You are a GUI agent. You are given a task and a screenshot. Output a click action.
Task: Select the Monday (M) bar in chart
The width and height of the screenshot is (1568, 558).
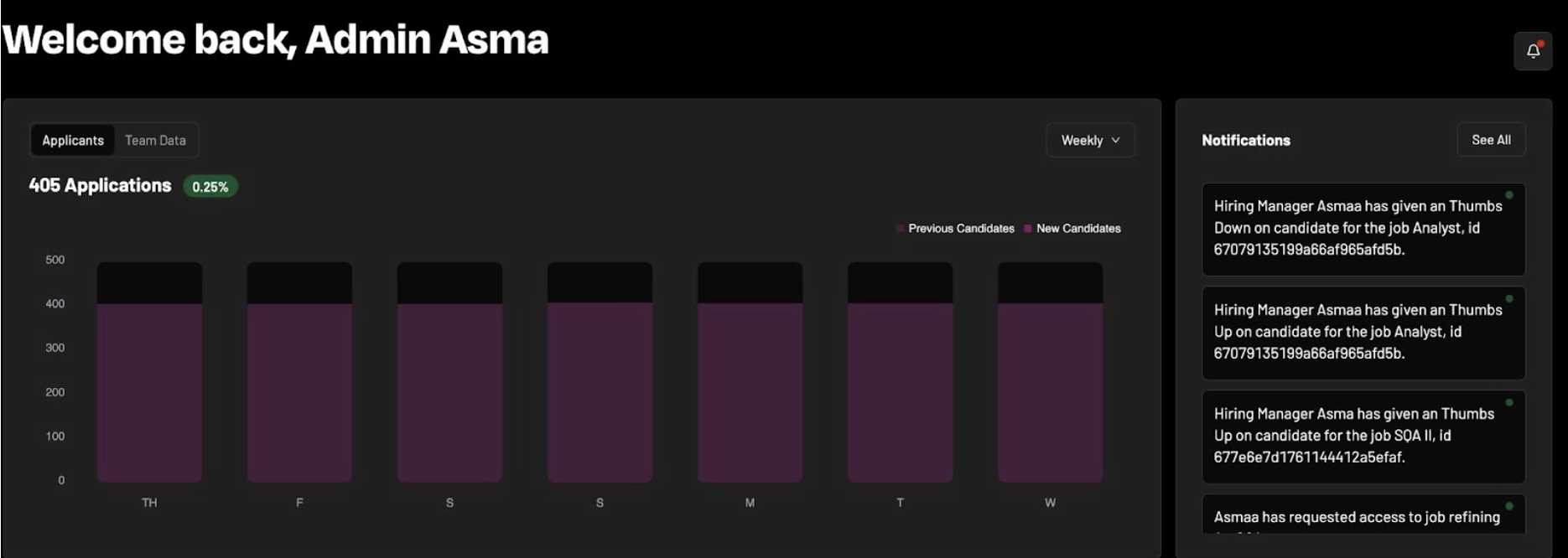click(750, 372)
